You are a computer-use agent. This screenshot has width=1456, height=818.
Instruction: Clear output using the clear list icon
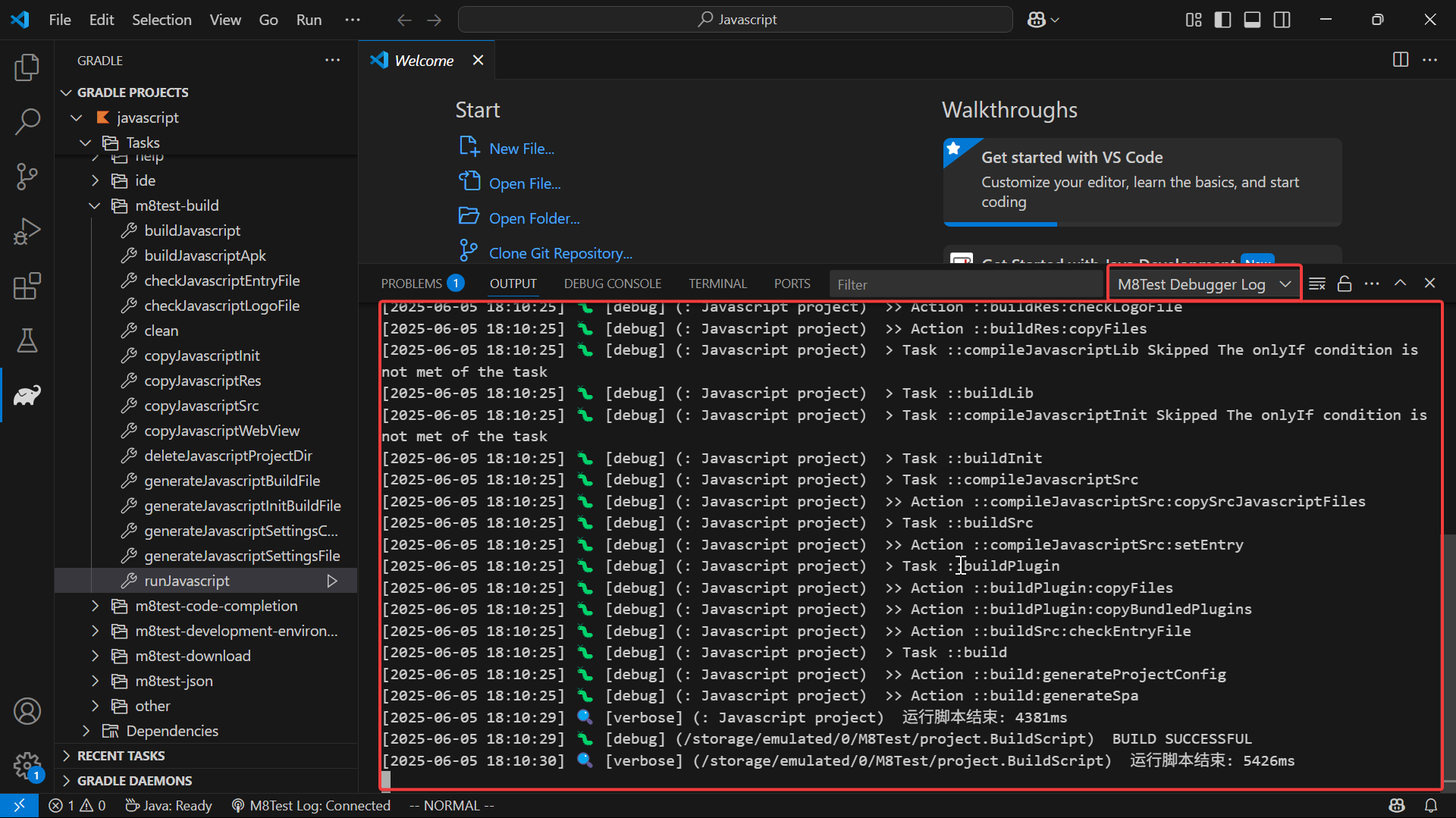click(x=1317, y=284)
